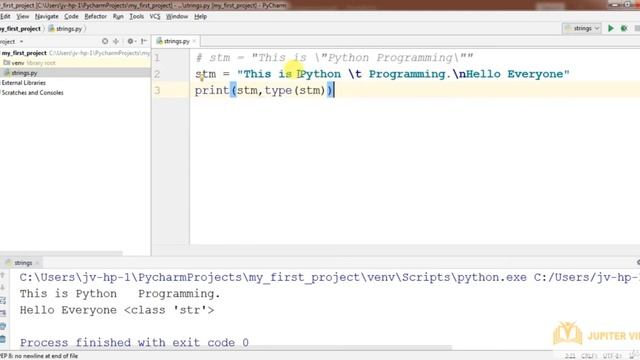Click the collapse all icon in Project panel
The height and width of the screenshot is (360, 640).
[116, 41]
